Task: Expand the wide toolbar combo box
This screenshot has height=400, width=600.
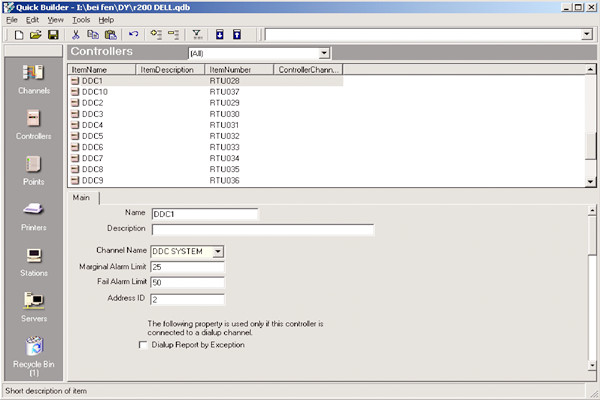Action: coord(586,35)
